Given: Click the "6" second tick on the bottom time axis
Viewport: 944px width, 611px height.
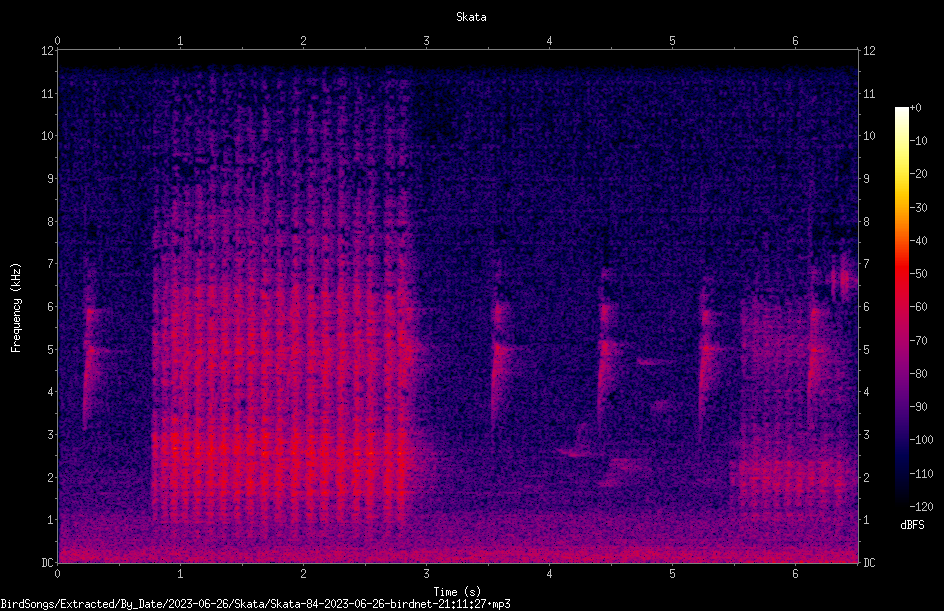Looking at the screenshot, I should coord(795,574).
